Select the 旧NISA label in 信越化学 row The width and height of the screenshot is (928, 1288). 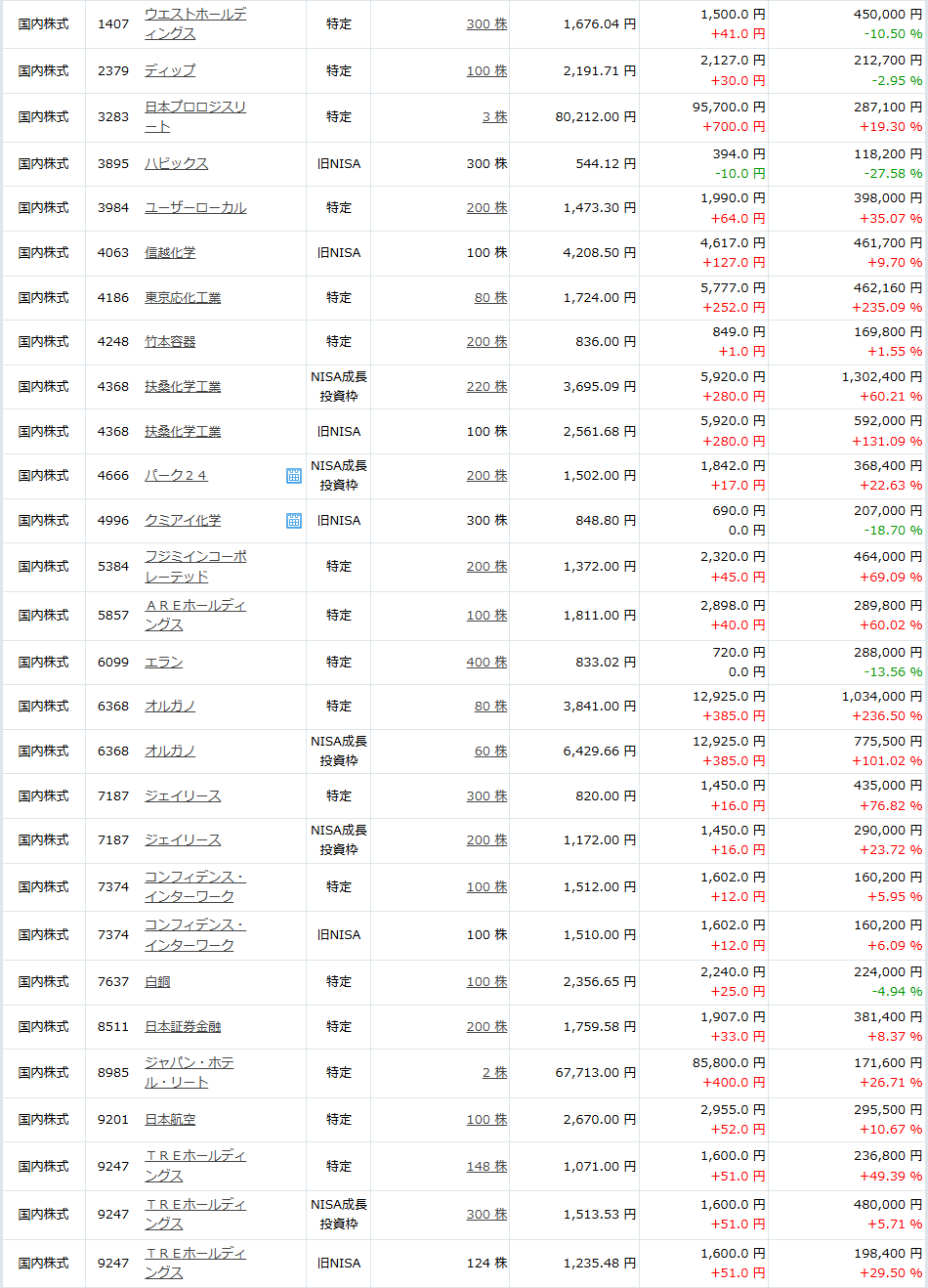(x=339, y=252)
